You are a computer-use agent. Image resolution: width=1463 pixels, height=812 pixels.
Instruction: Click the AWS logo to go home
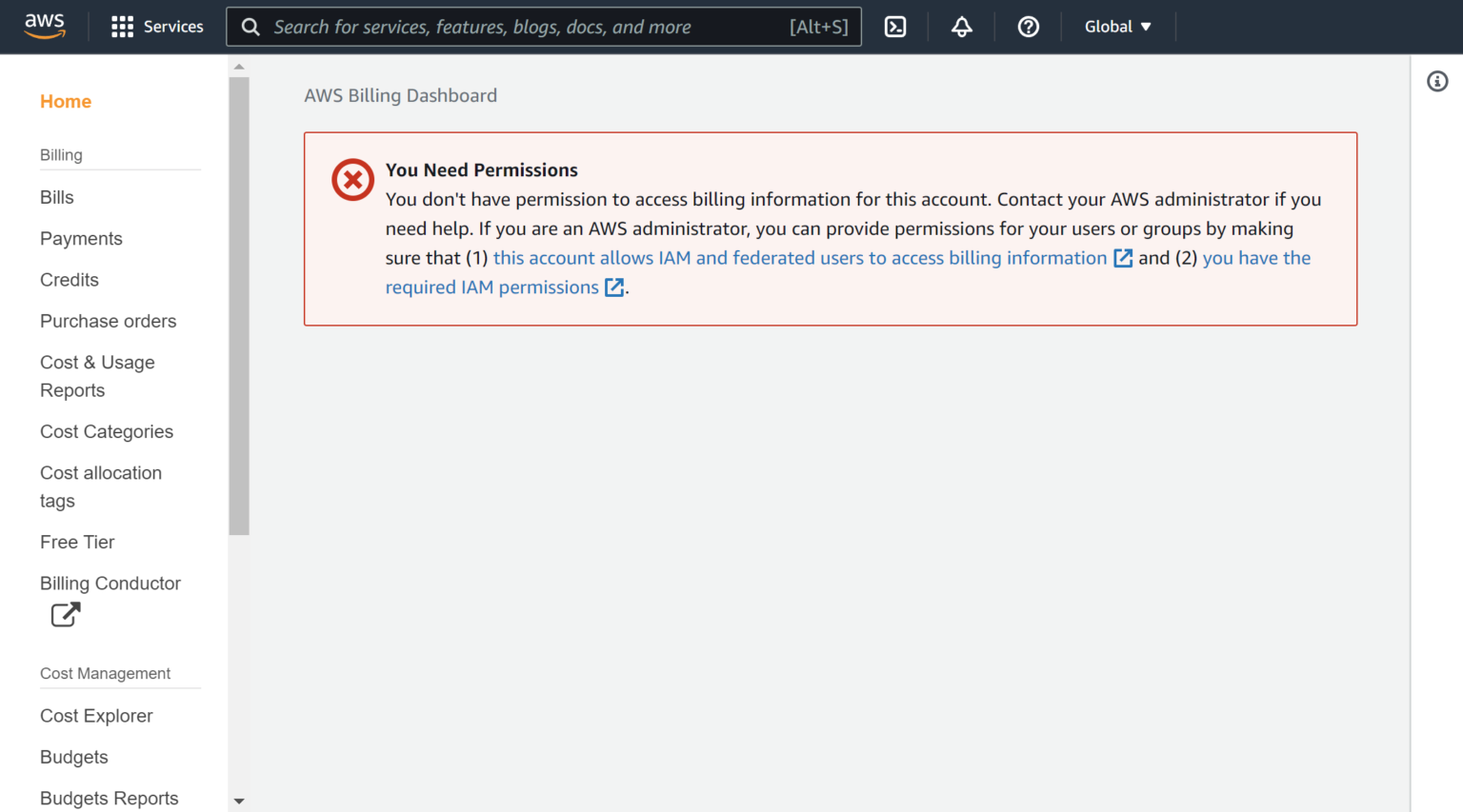[44, 26]
